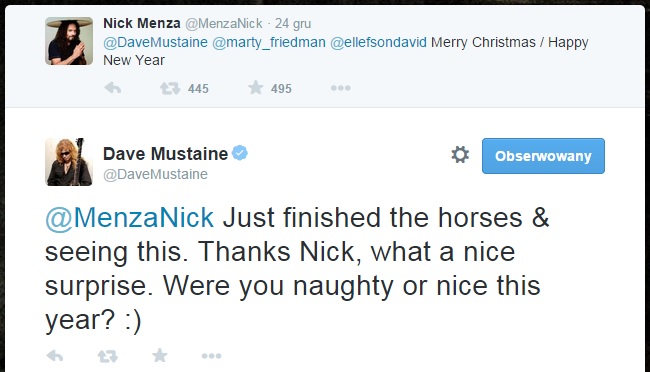Open the gear settings dropdown
This screenshot has width=650, height=372.
(x=460, y=155)
